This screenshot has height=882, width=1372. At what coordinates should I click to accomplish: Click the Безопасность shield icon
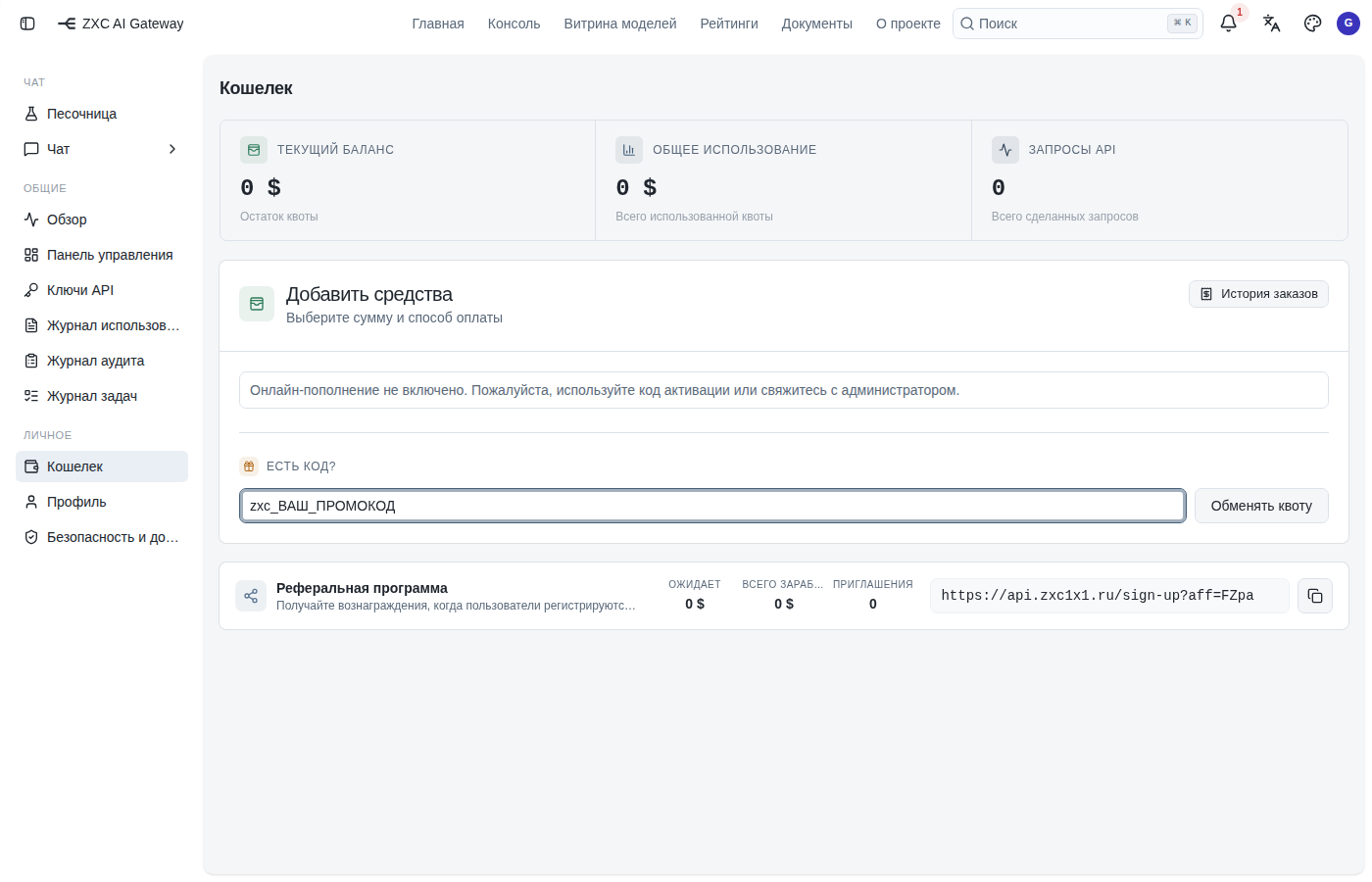pos(31,537)
